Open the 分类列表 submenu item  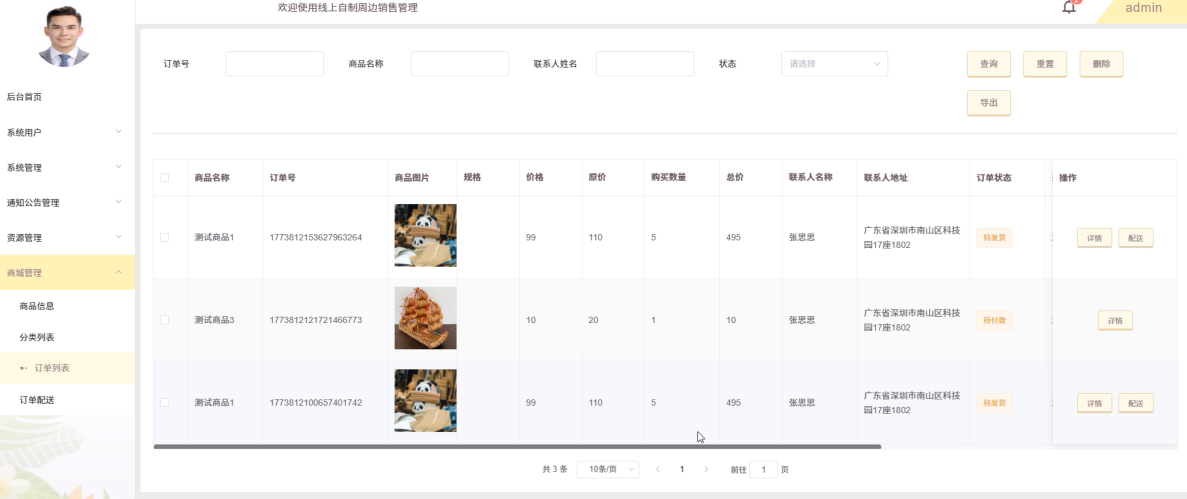(67, 337)
